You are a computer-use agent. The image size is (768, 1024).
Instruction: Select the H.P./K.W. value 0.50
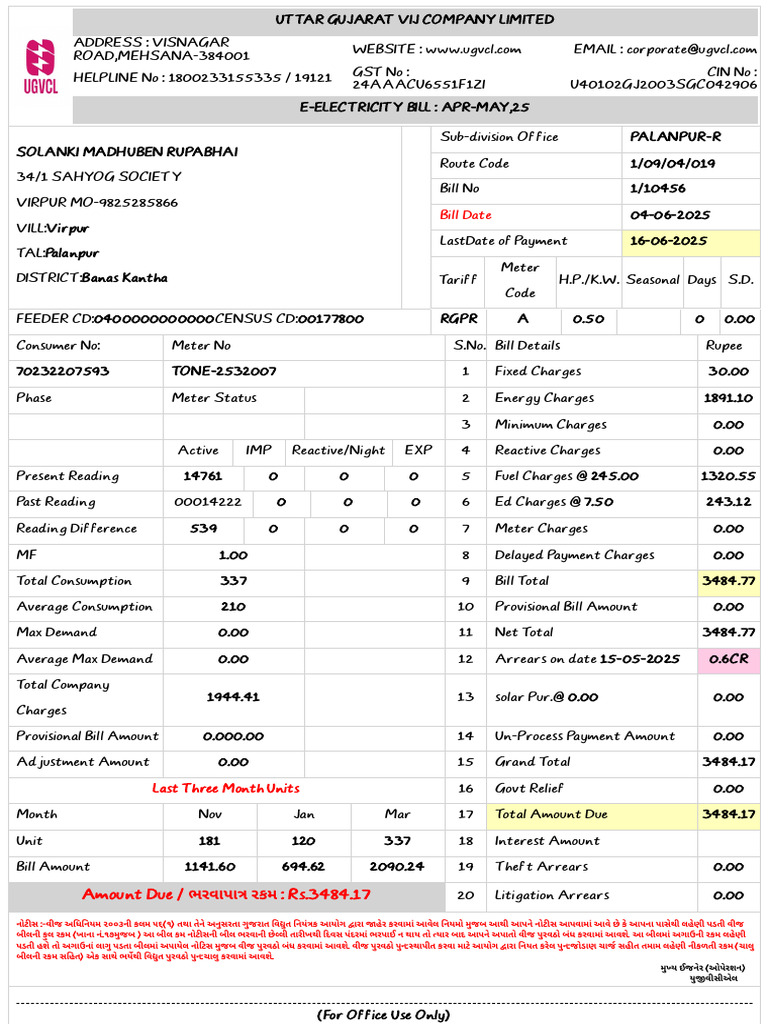[x=588, y=319]
